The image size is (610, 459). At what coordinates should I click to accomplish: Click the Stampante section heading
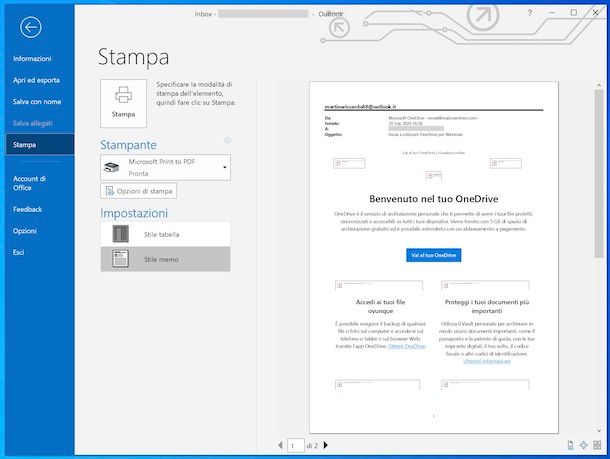(x=128, y=145)
